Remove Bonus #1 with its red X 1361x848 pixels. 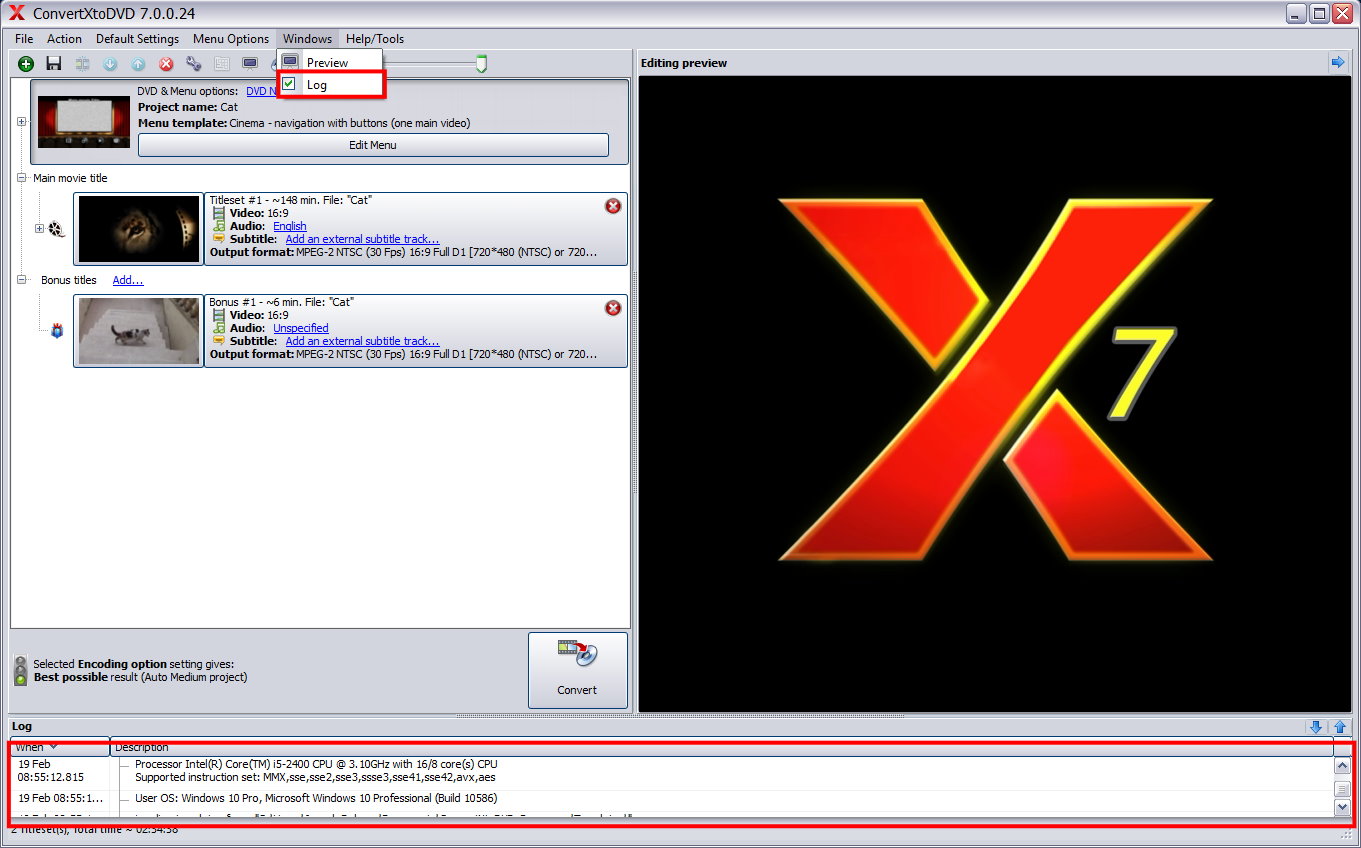coord(613,308)
